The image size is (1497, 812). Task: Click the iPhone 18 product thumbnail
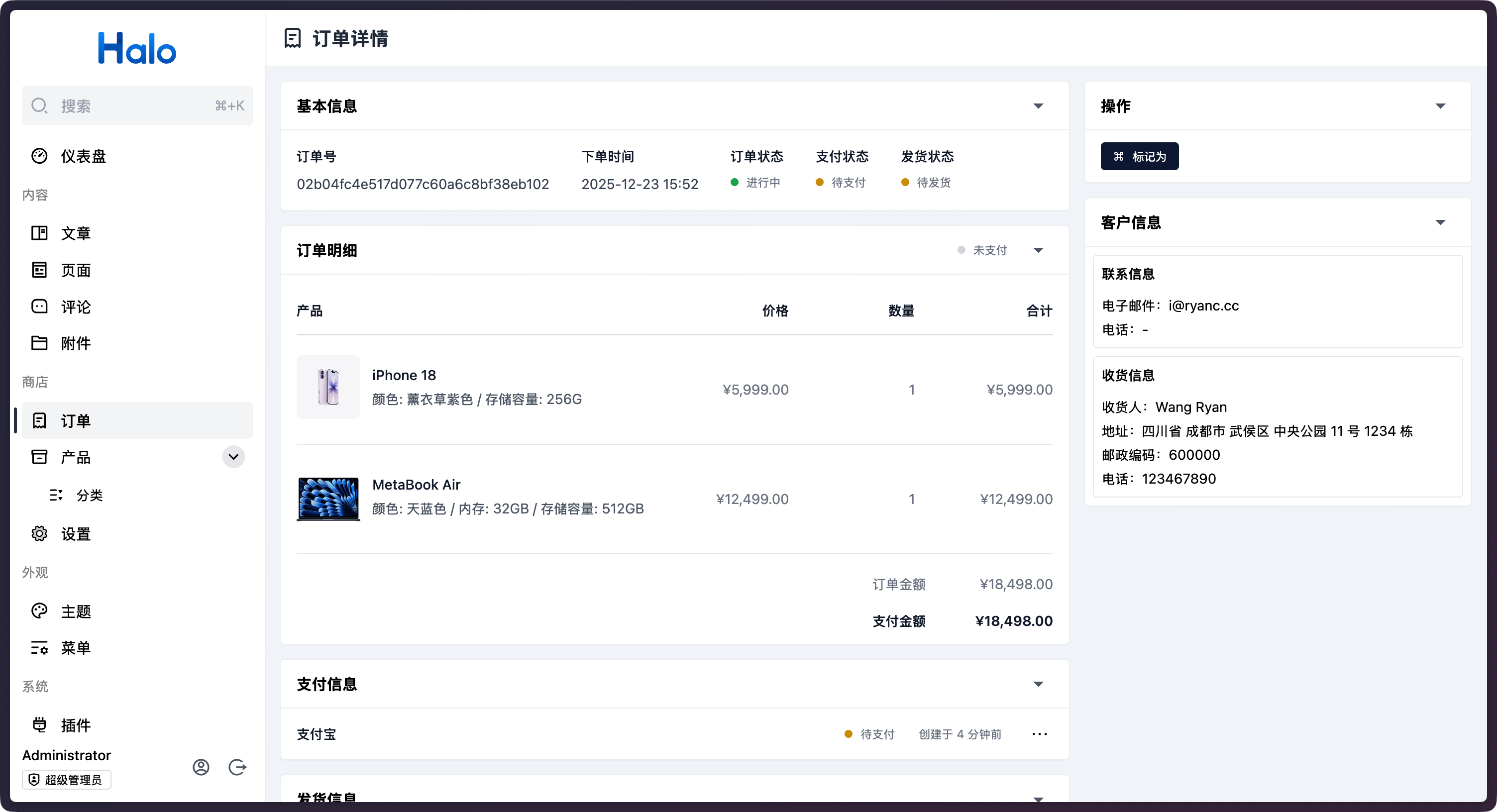point(328,388)
